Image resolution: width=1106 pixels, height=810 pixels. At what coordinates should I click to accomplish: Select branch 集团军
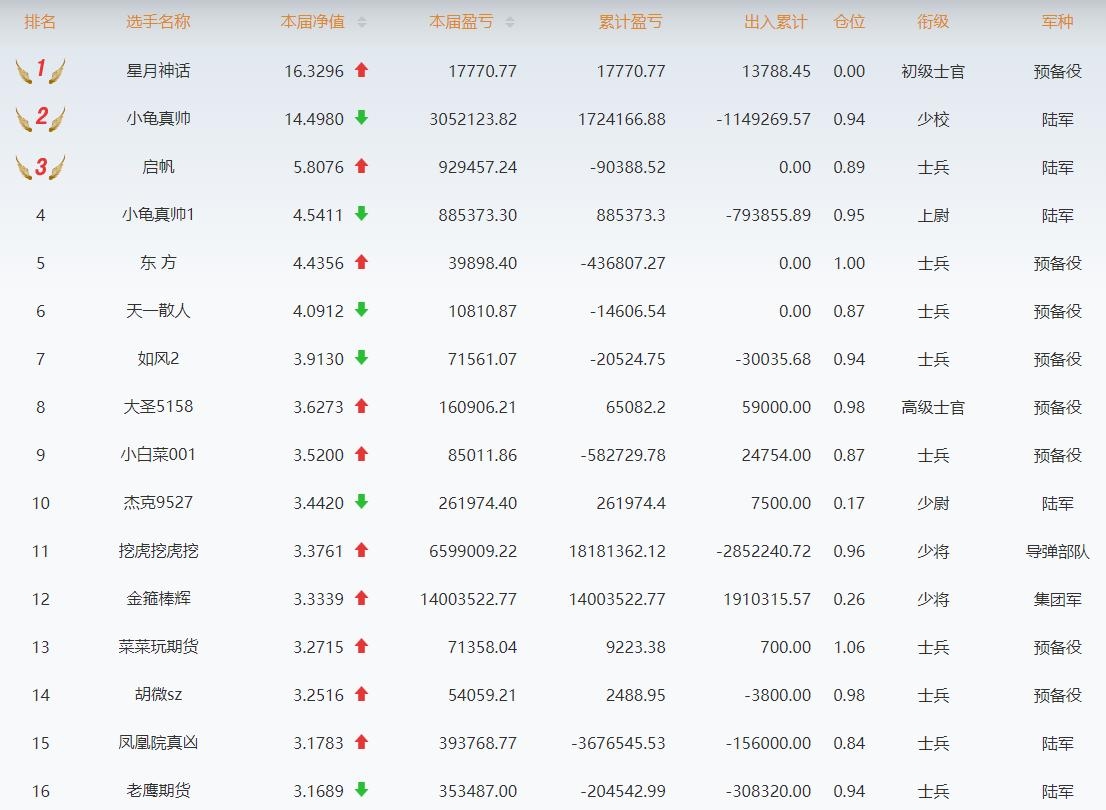pos(1057,599)
